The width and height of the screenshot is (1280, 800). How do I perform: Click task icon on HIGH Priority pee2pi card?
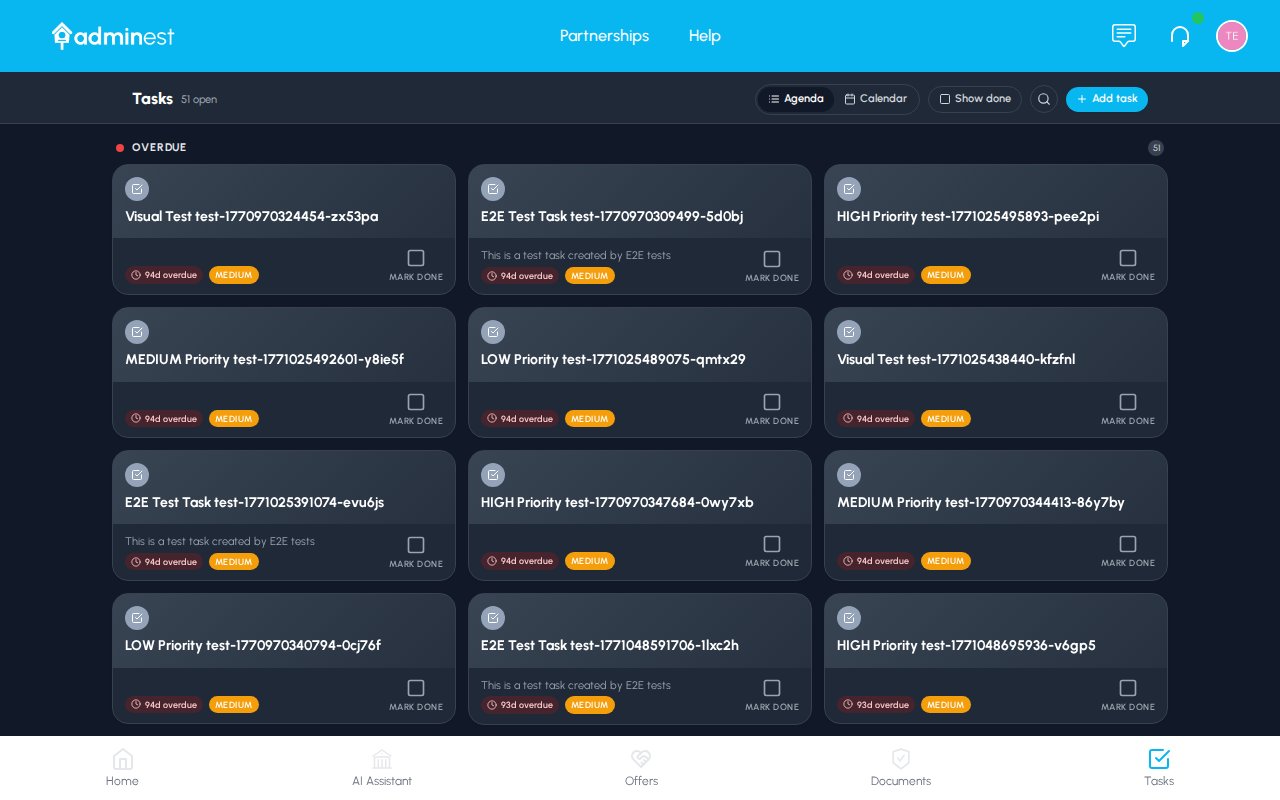[849, 189]
